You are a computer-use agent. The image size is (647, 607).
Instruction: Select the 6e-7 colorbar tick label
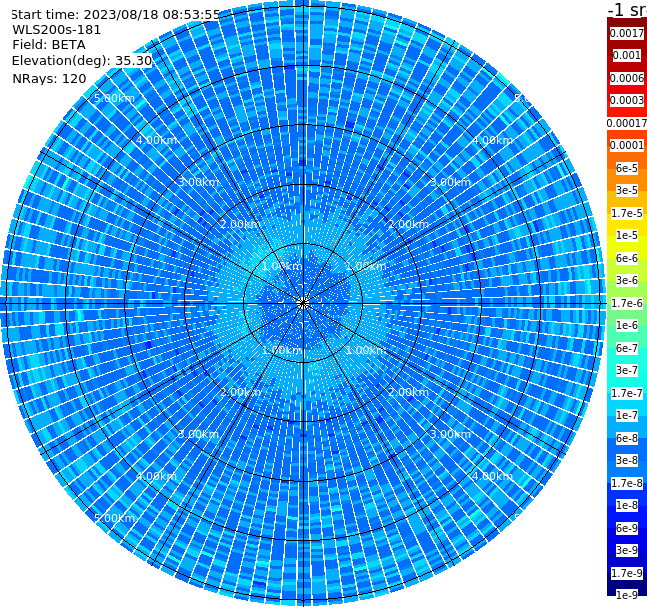point(627,348)
